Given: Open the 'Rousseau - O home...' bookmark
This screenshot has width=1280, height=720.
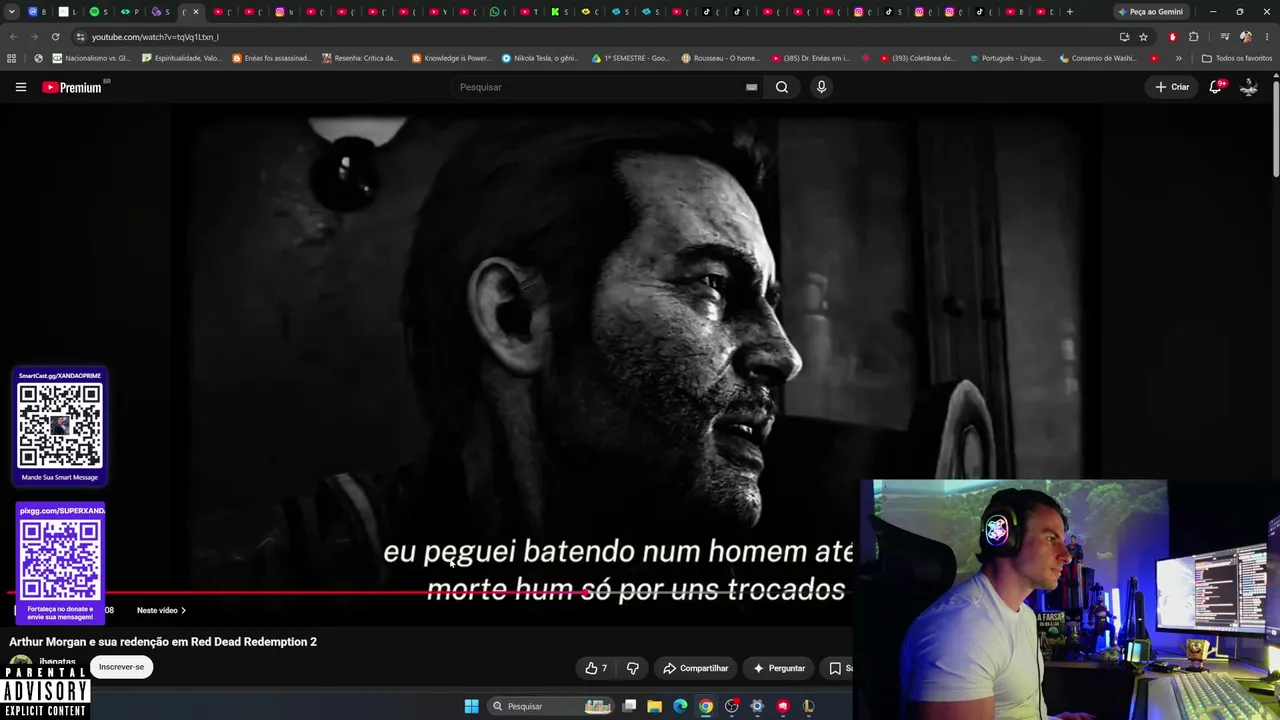Looking at the screenshot, I should (720, 58).
